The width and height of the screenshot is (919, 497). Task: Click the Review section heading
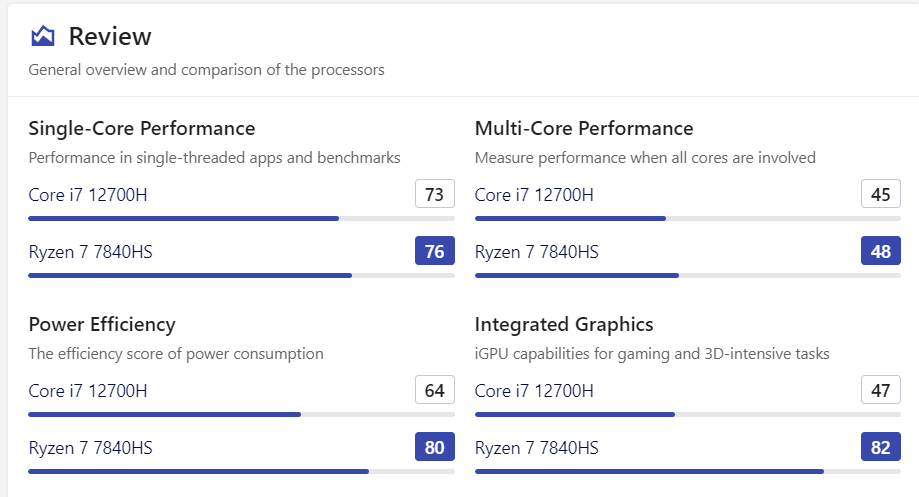pyautogui.click(x=110, y=37)
